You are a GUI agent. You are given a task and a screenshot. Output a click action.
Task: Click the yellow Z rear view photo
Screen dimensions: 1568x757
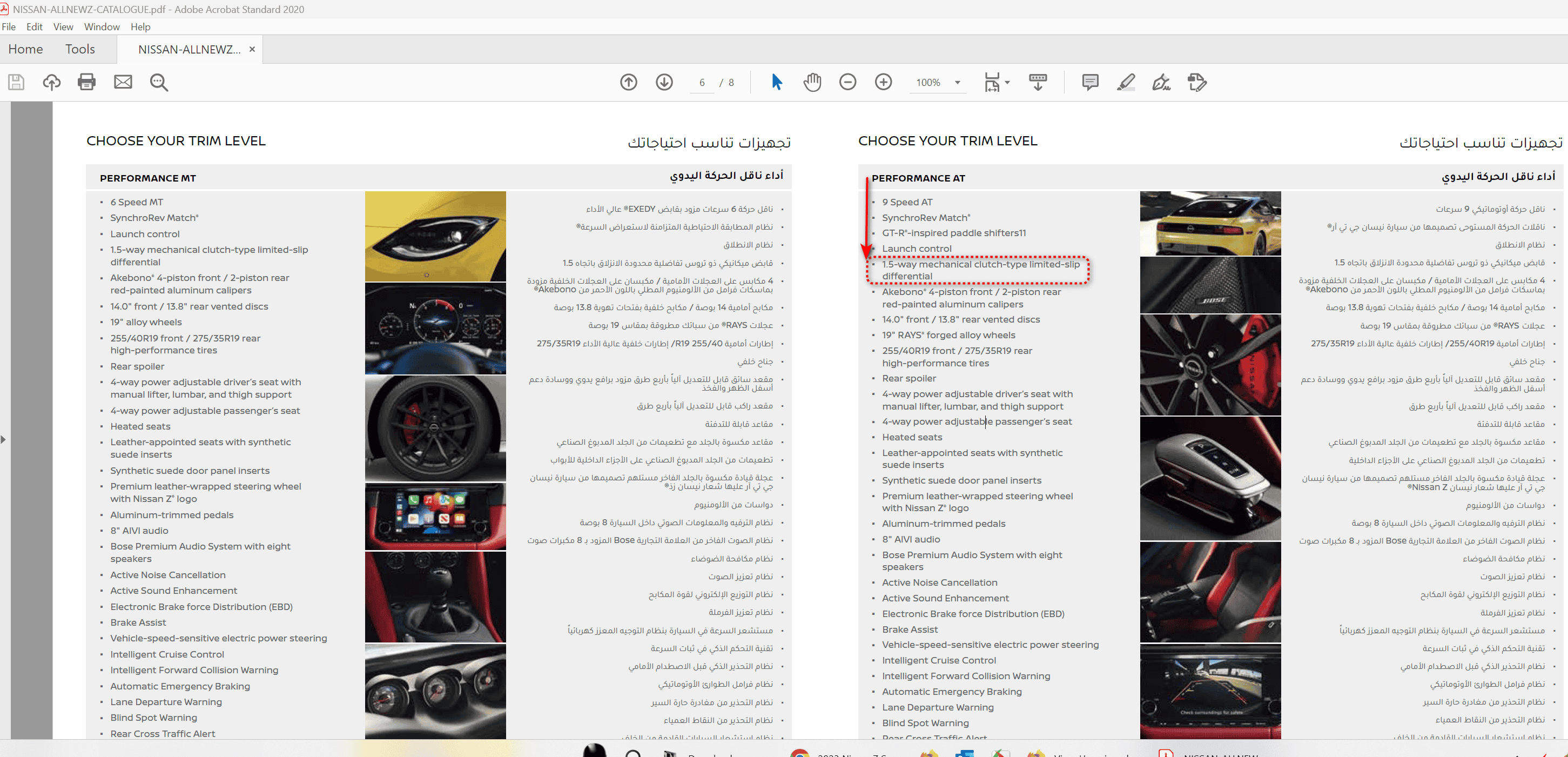[x=1210, y=224]
